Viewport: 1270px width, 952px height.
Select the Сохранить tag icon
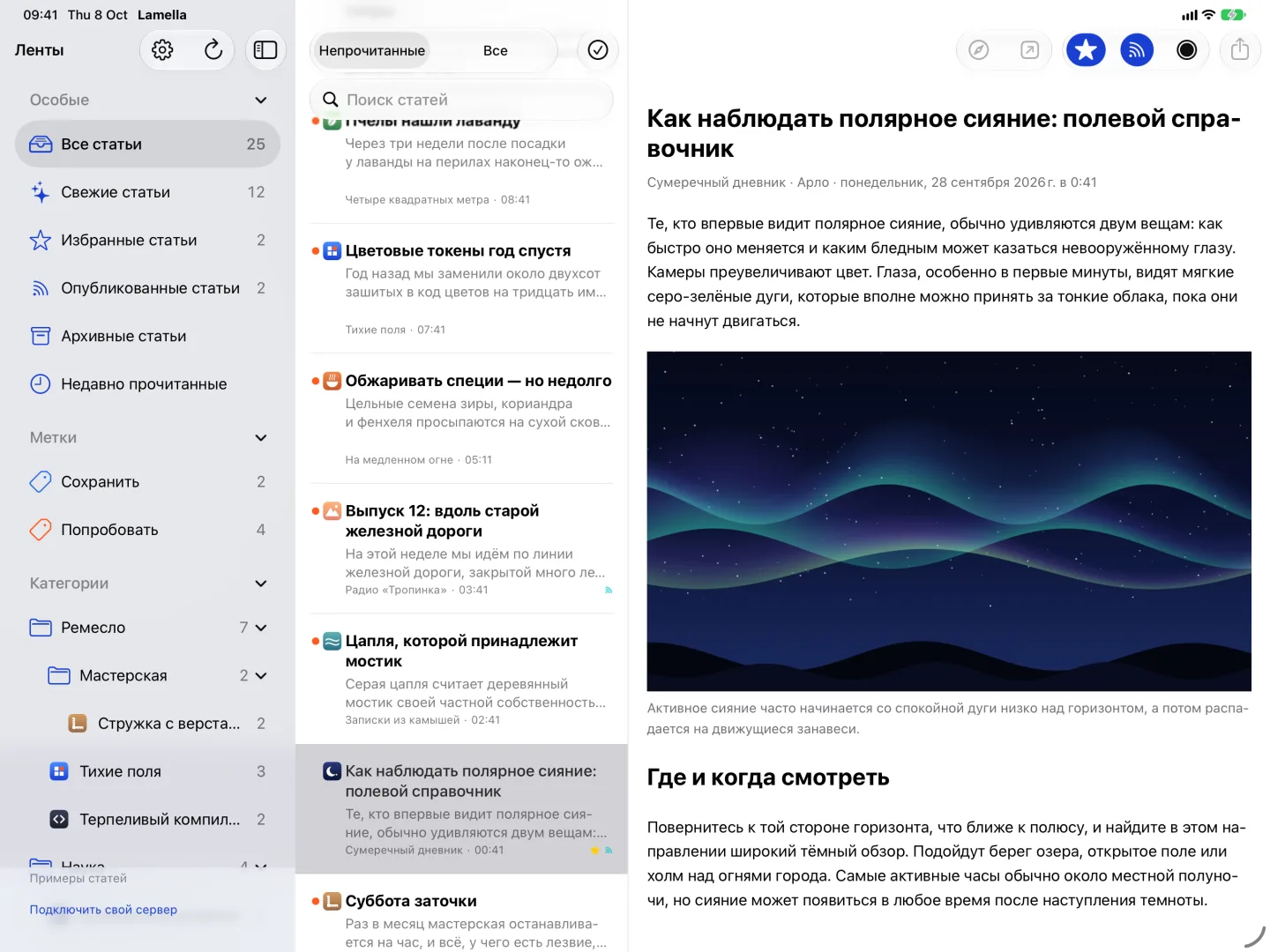pos(41,481)
